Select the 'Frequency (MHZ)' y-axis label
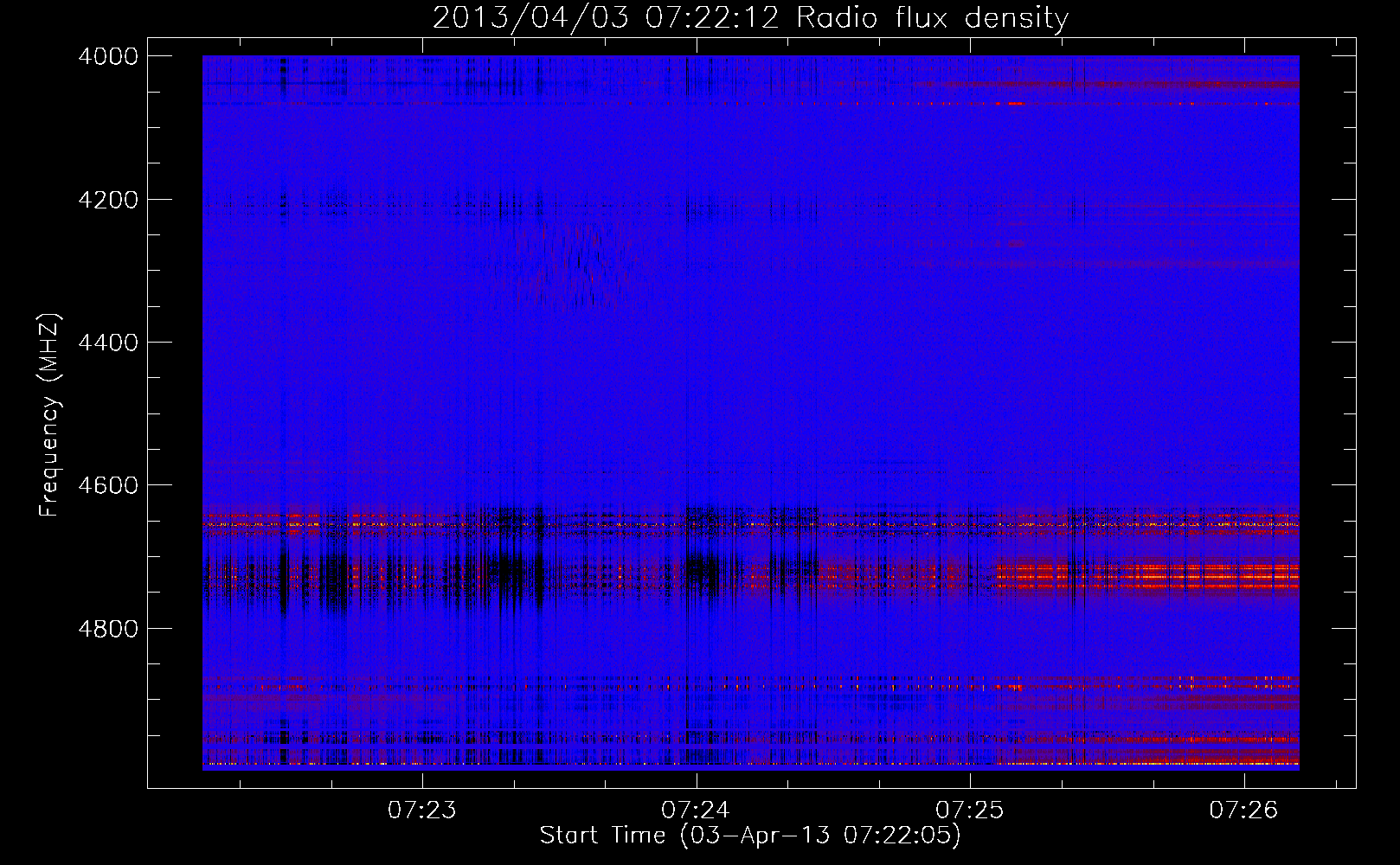 pos(49,415)
